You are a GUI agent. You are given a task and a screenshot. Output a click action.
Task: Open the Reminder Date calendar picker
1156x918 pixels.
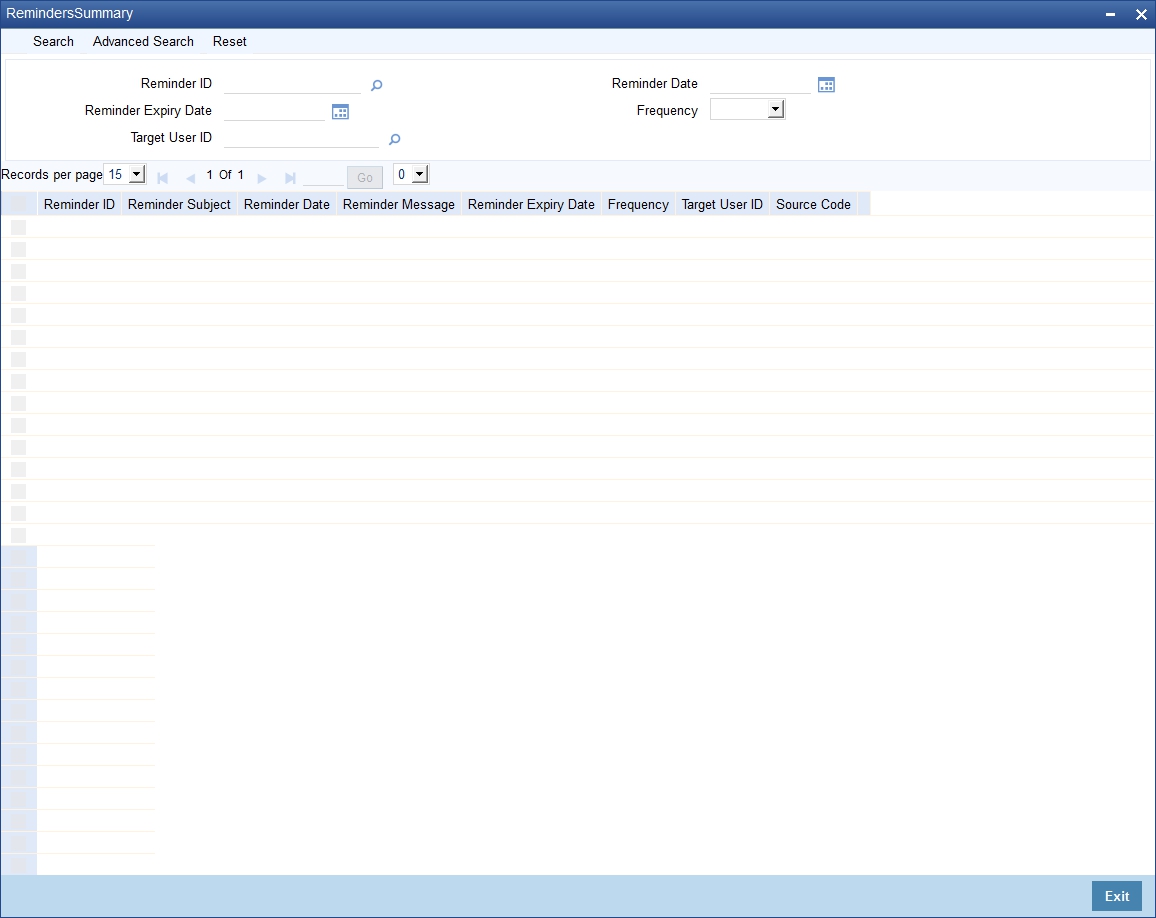[x=826, y=85]
